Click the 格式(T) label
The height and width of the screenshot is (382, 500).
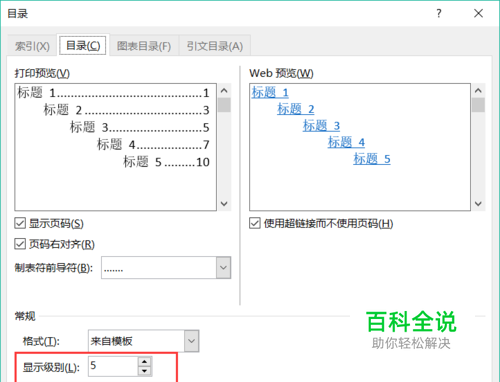(x=41, y=341)
